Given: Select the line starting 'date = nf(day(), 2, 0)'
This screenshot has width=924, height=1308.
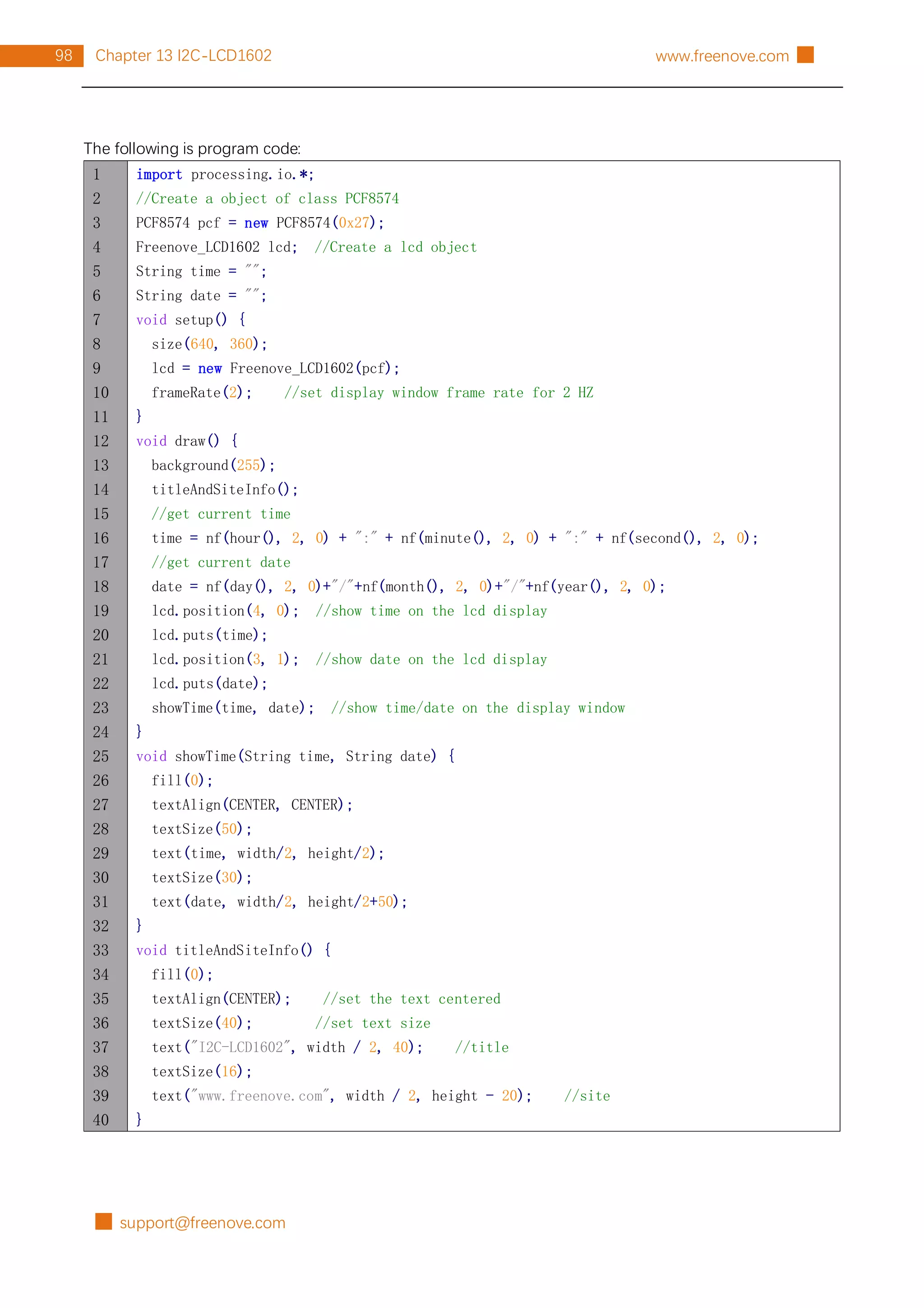Looking at the screenshot, I should pos(408,586).
